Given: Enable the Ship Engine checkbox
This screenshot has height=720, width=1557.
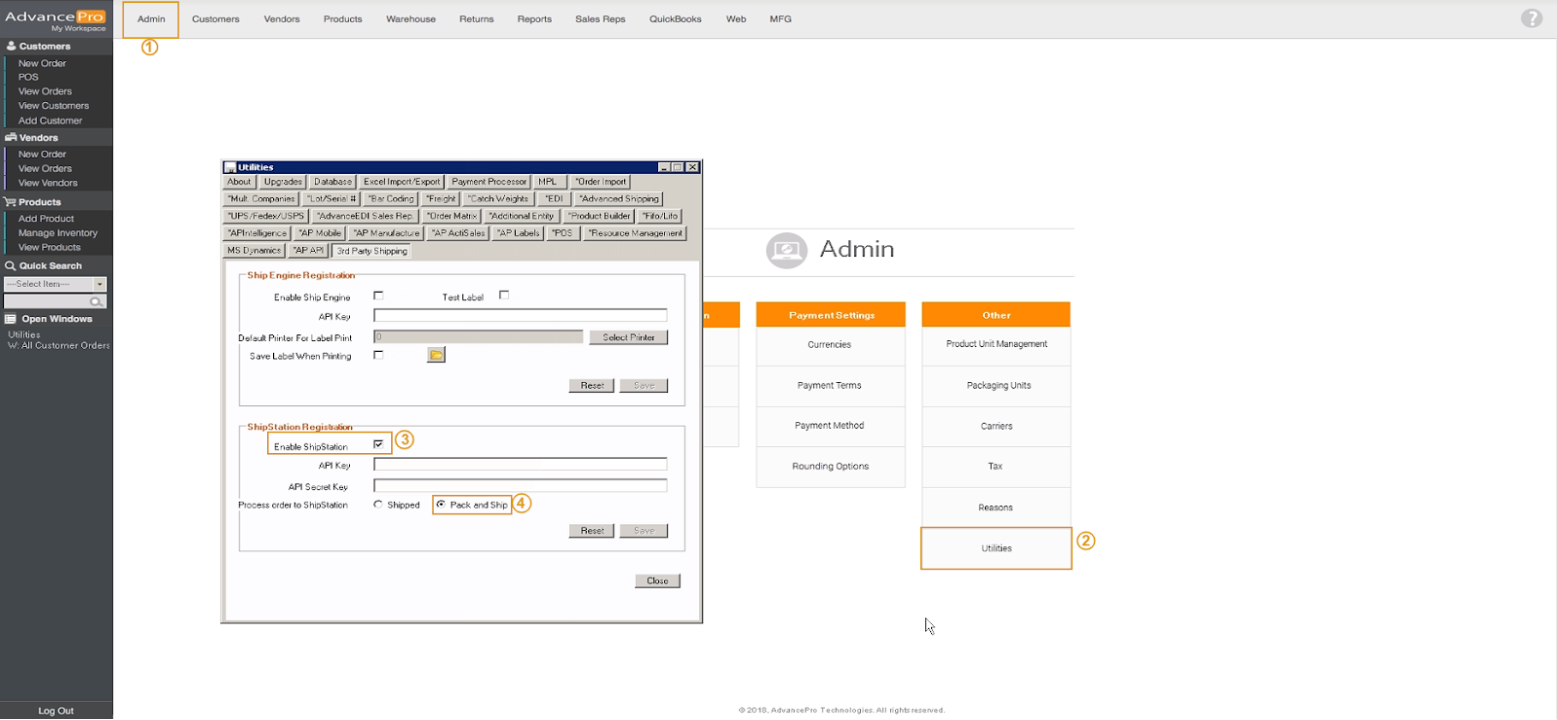Looking at the screenshot, I should pyautogui.click(x=378, y=296).
